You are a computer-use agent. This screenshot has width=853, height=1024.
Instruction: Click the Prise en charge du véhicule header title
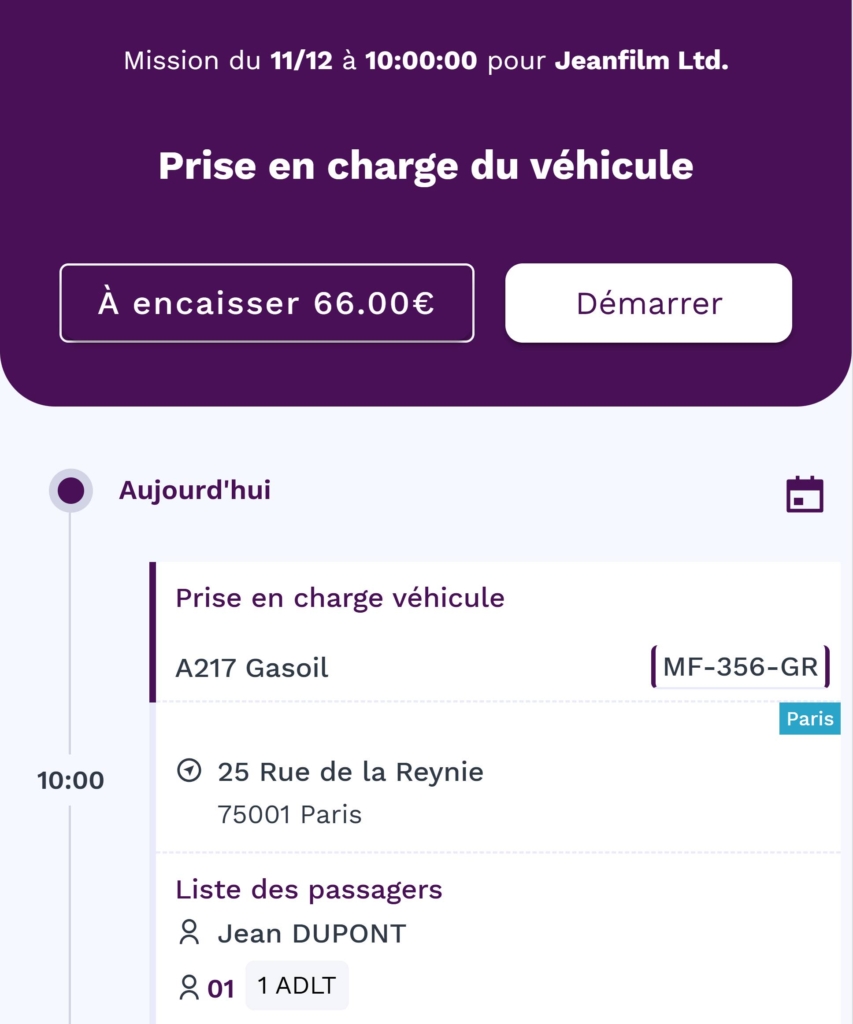tap(426, 166)
